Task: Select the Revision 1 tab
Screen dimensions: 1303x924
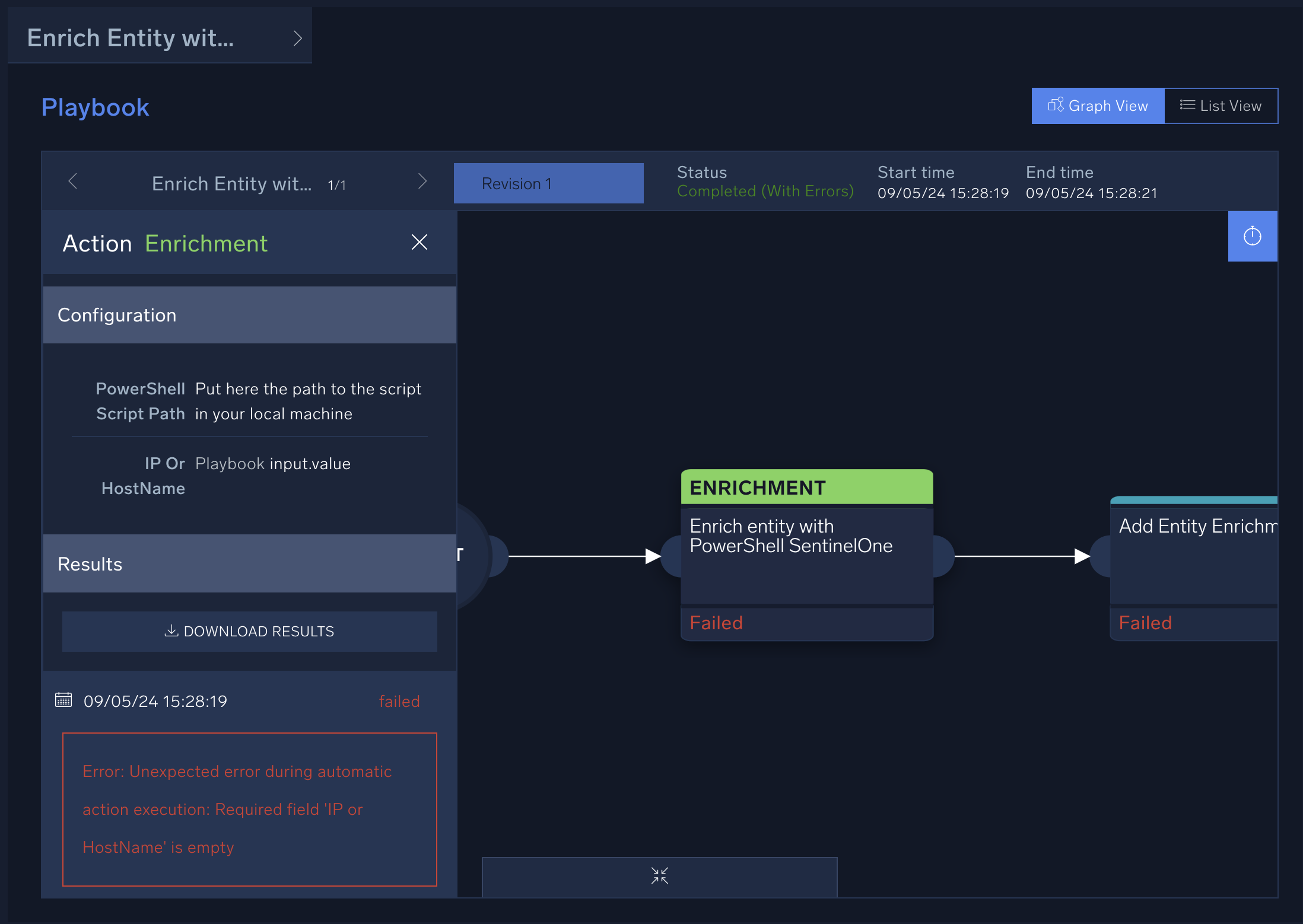Action: (x=548, y=183)
